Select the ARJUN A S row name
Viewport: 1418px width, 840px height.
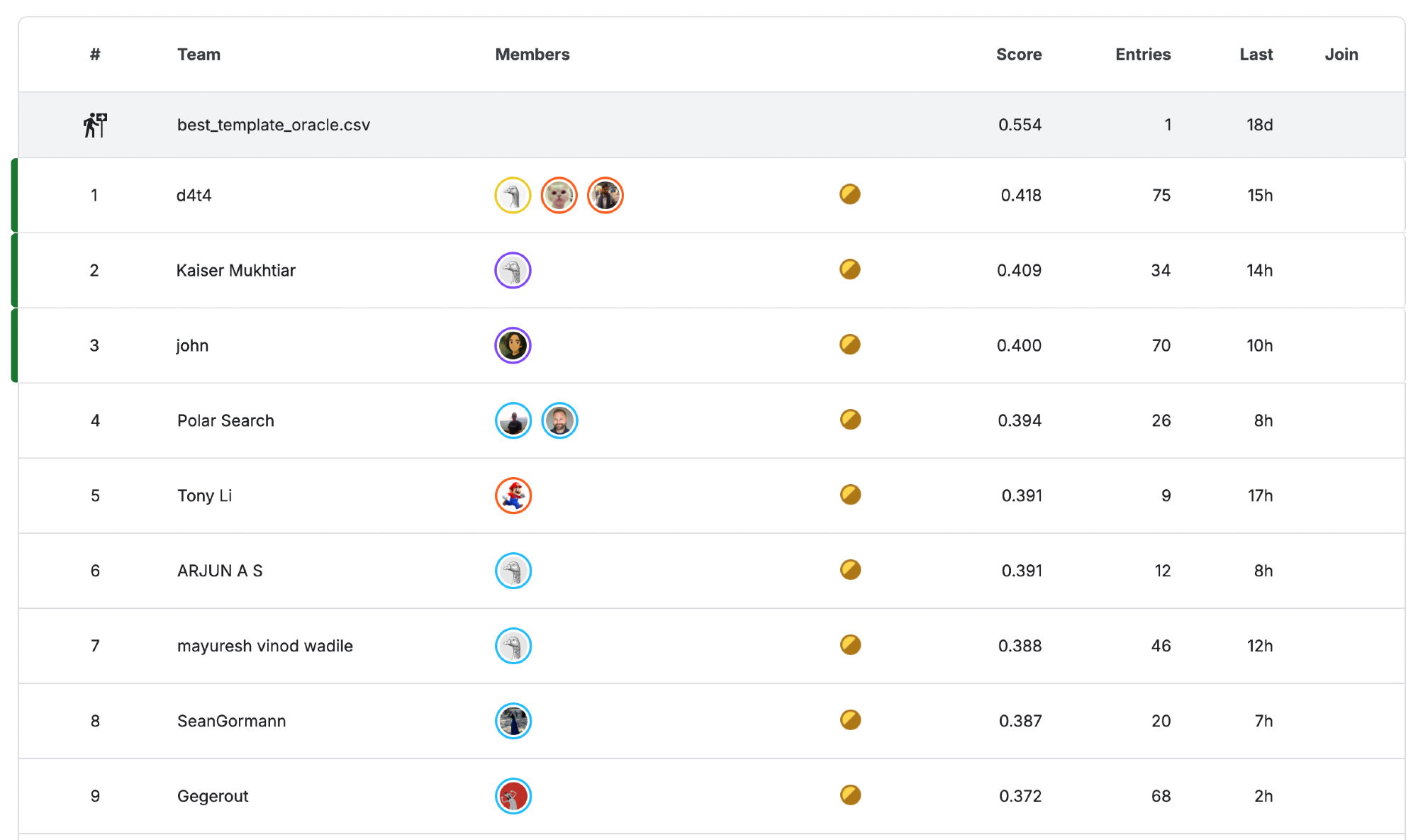(x=220, y=571)
